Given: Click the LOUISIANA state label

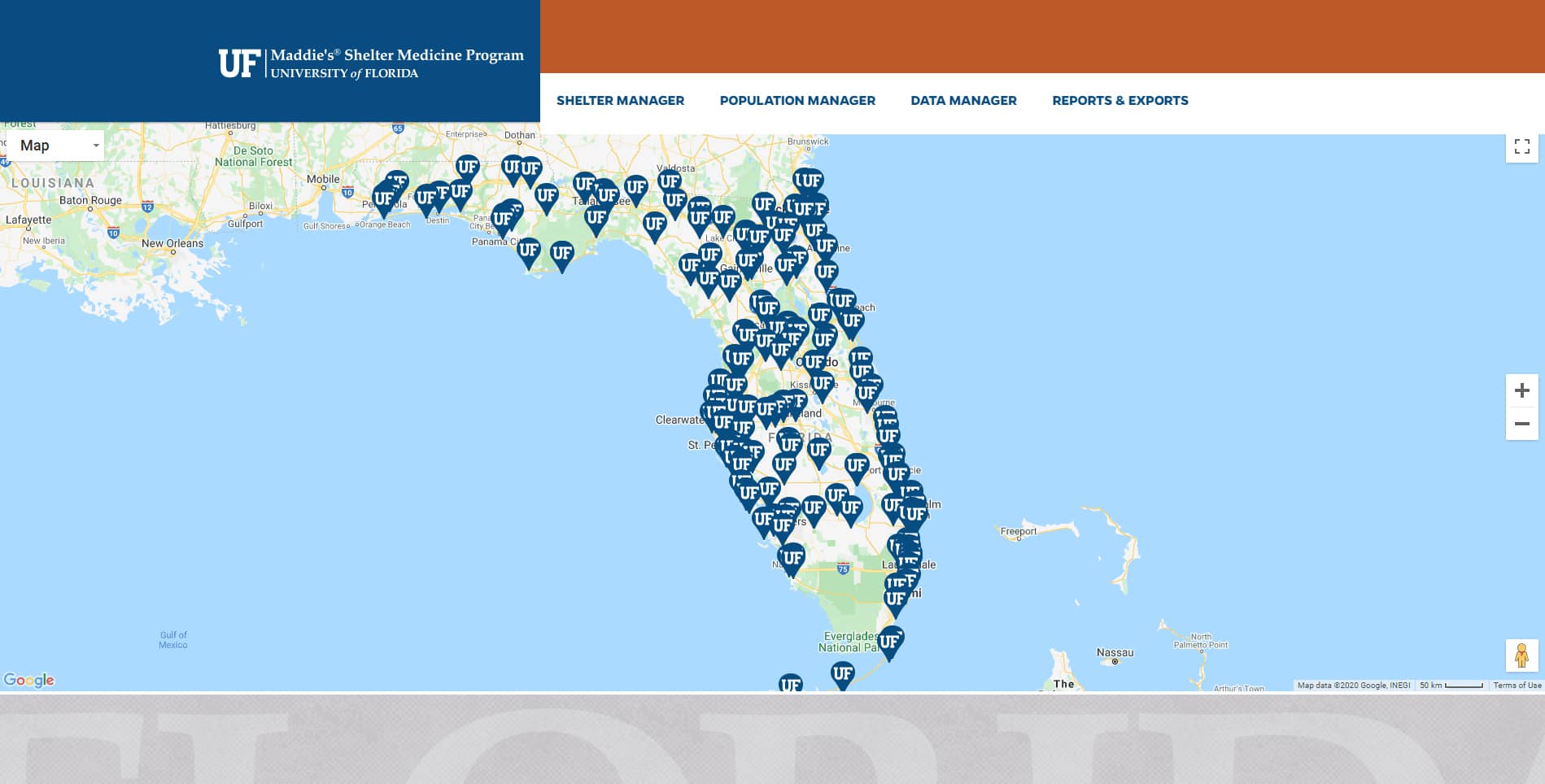Looking at the screenshot, I should click(x=53, y=183).
